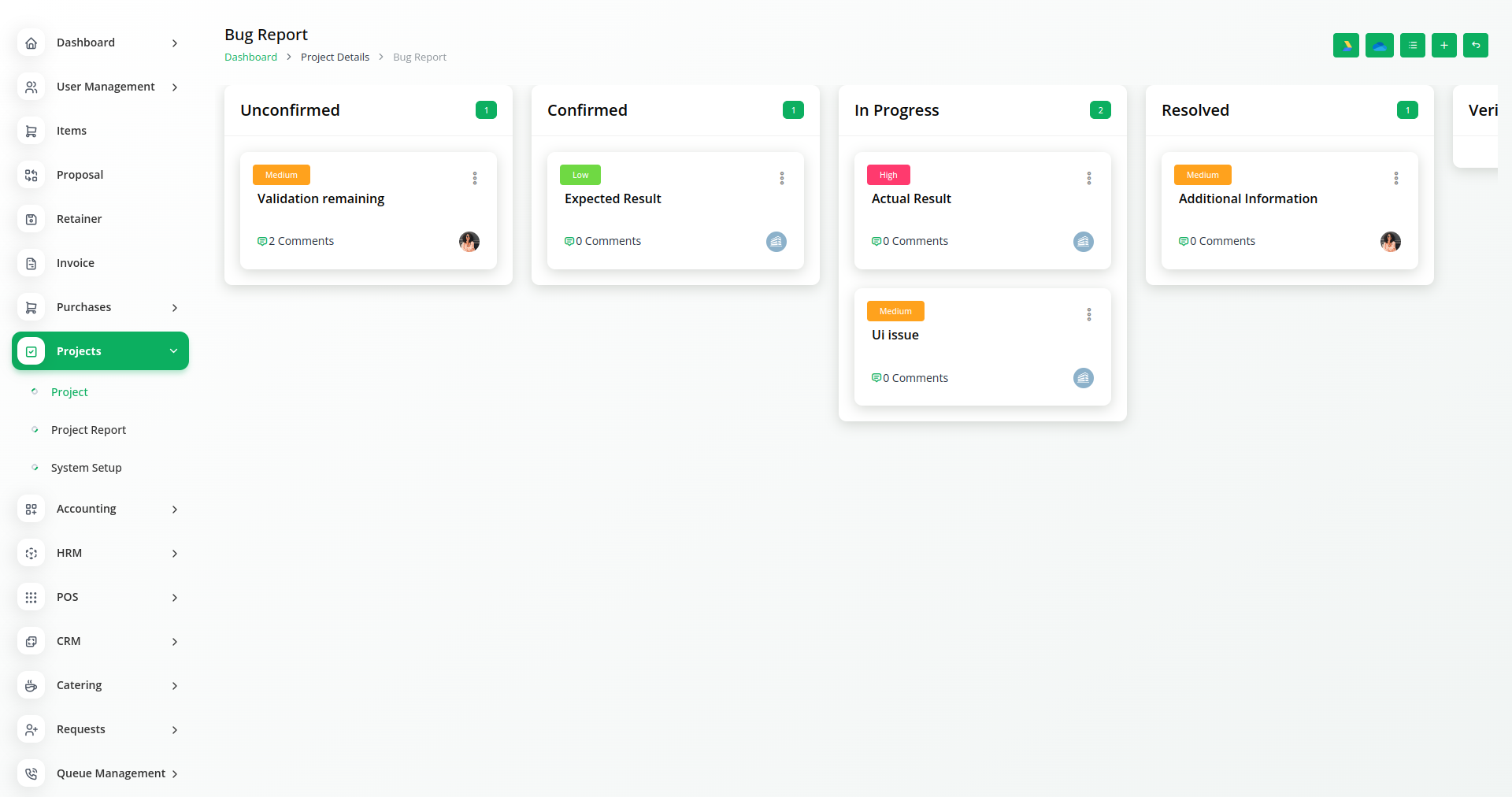View 2 Comments on Validation remaining

click(296, 242)
